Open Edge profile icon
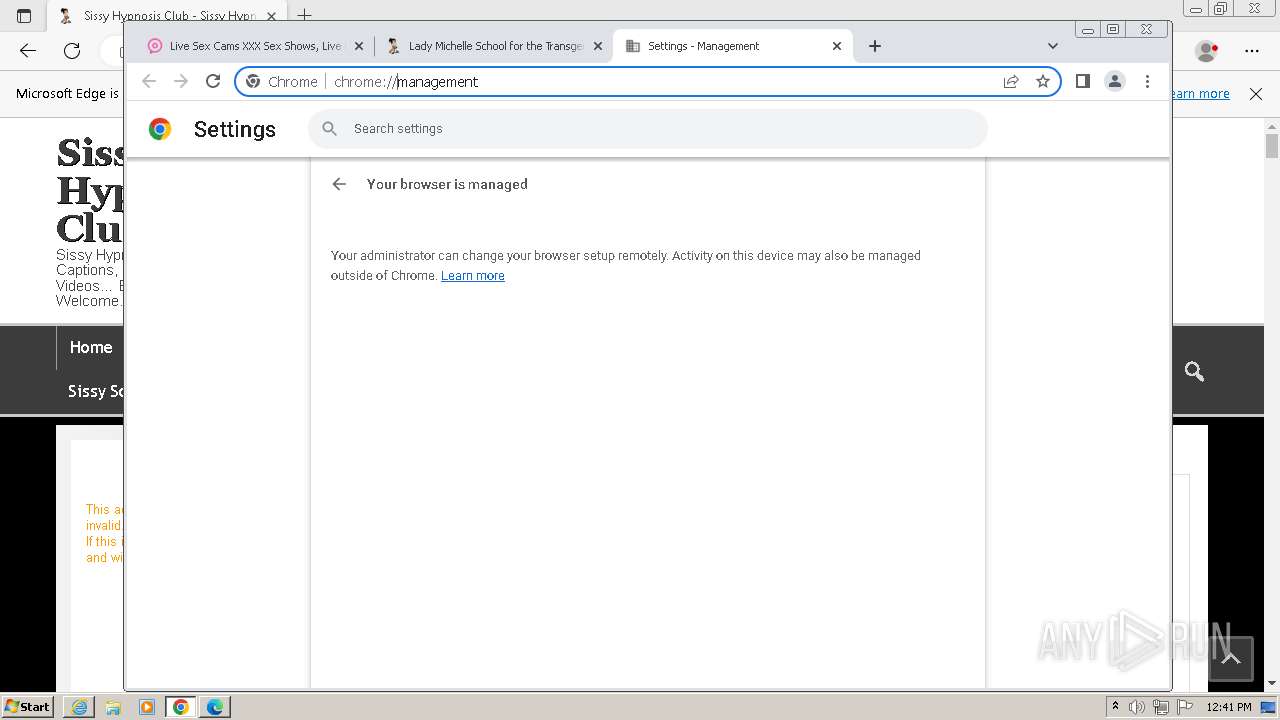This screenshot has height=720, width=1280. tap(1207, 51)
